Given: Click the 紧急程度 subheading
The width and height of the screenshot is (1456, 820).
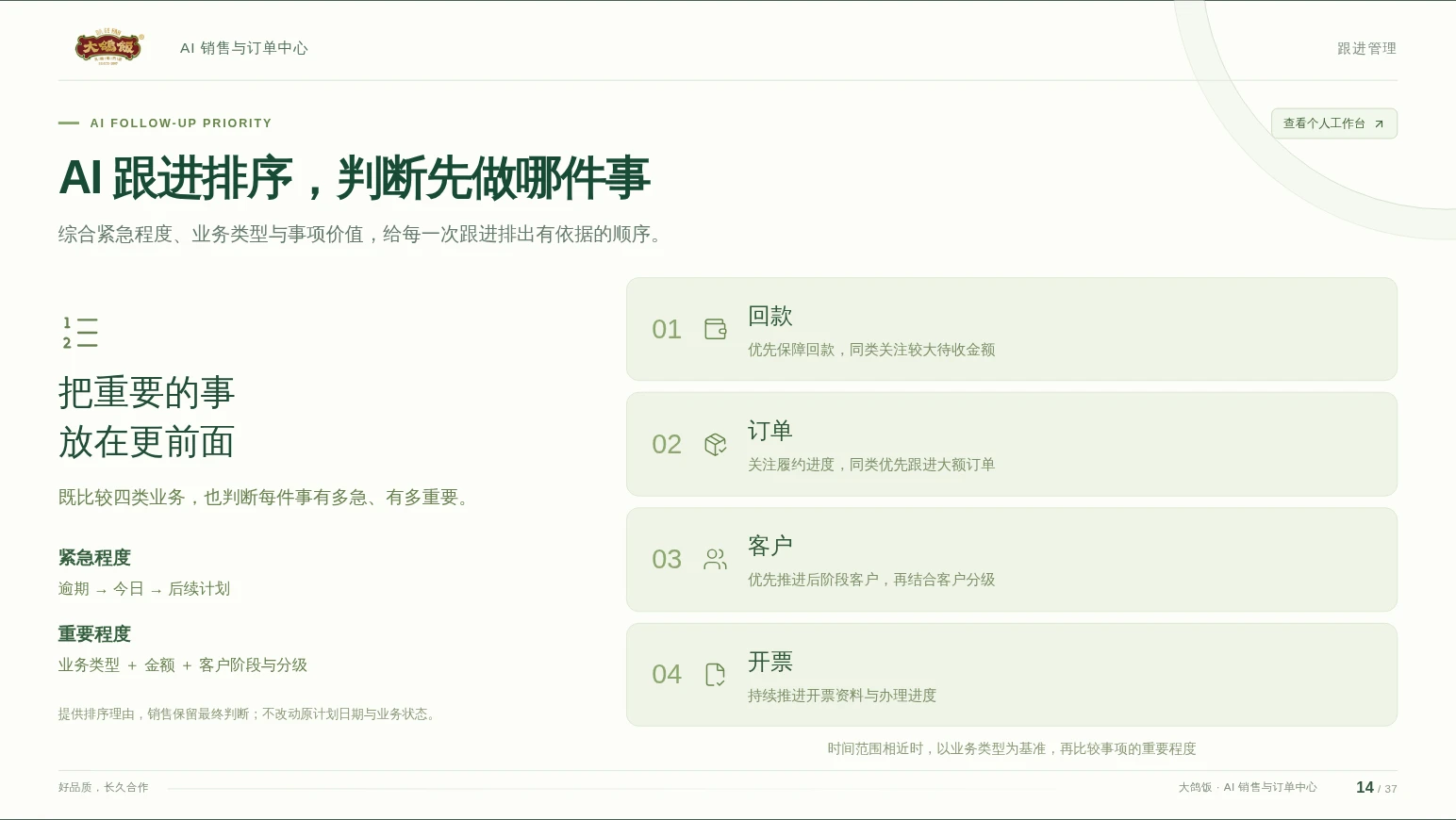Looking at the screenshot, I should [94, 558].
